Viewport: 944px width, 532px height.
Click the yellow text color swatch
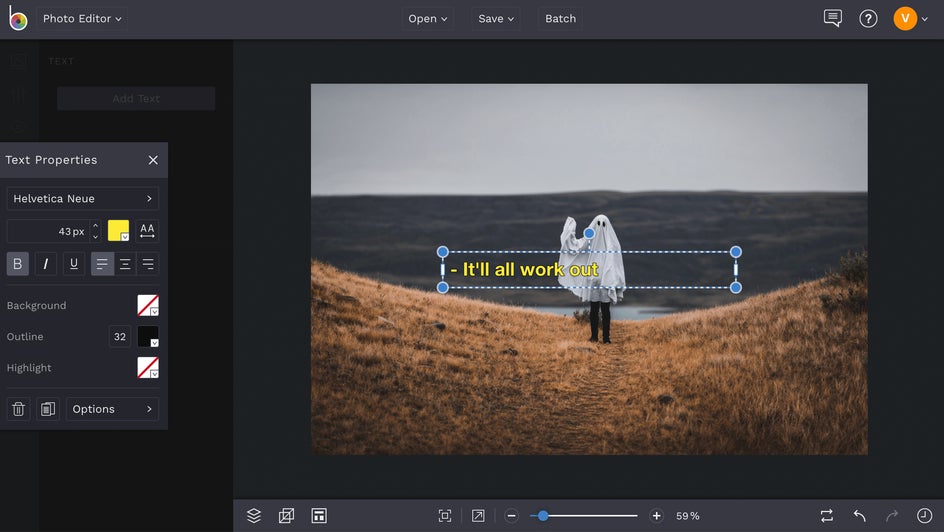(x=118, y=231)
